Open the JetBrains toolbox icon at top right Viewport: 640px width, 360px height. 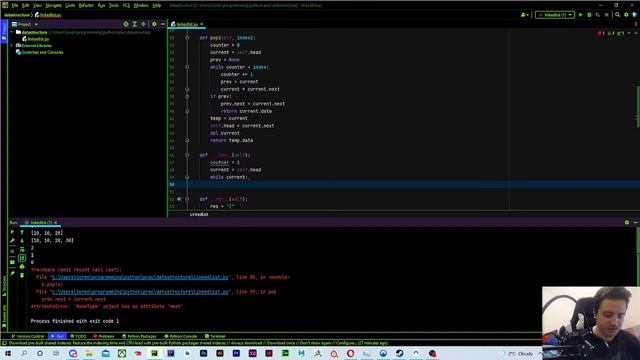pos(635,15)
